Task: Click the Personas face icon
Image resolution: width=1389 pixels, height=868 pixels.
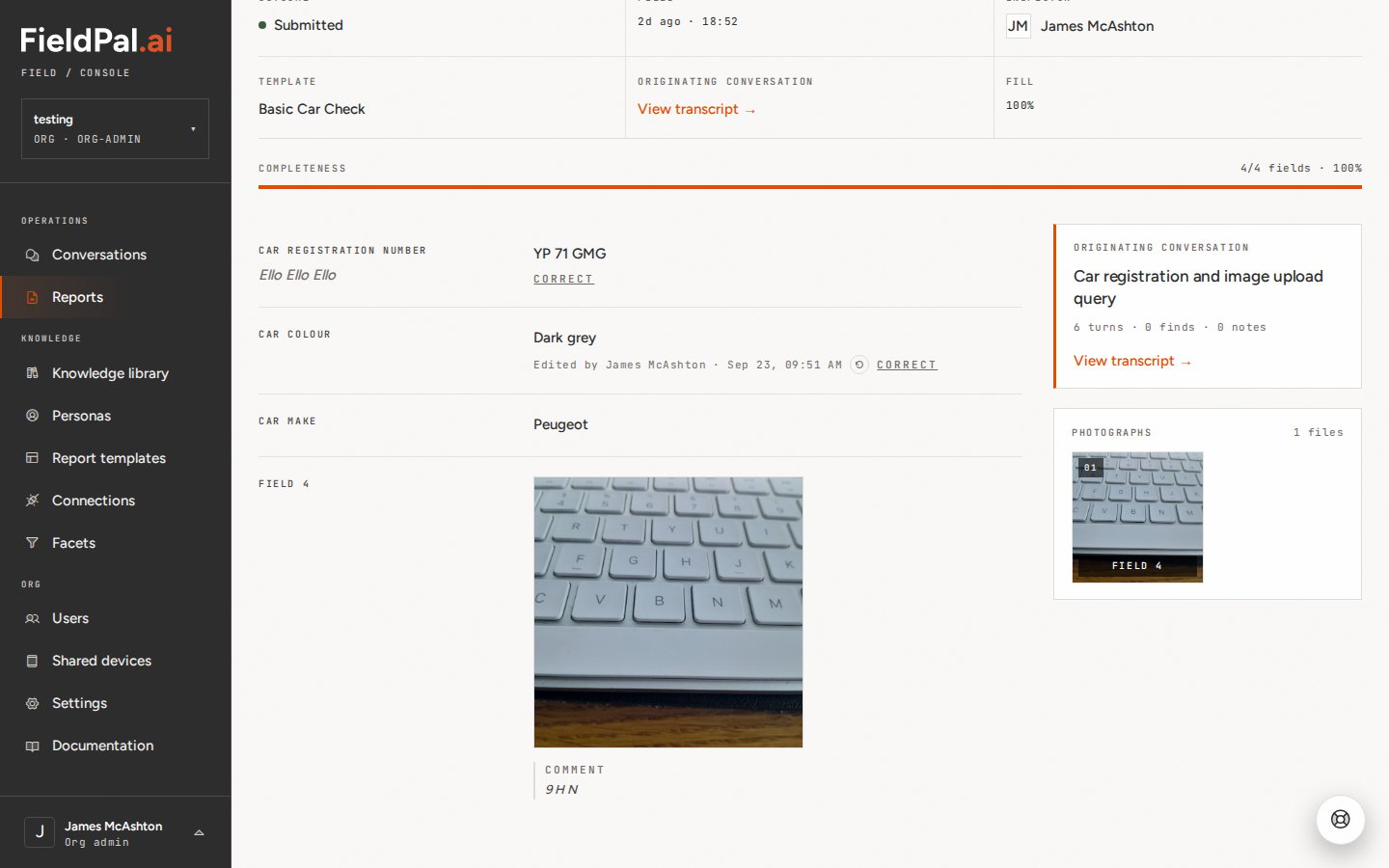Action: pyautogui.click(x=32, y=416)
